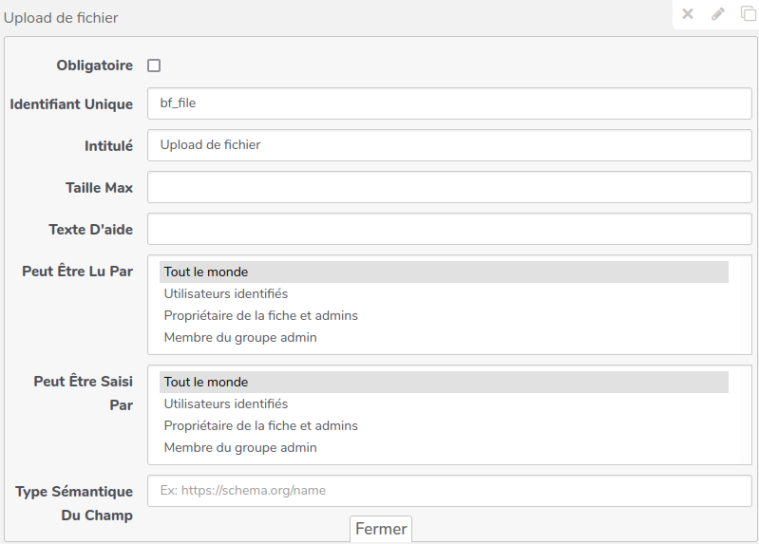The height and width of the screenshot is (544, 759).
Task: Click the Taille Max label
Action: click(99, 187)
